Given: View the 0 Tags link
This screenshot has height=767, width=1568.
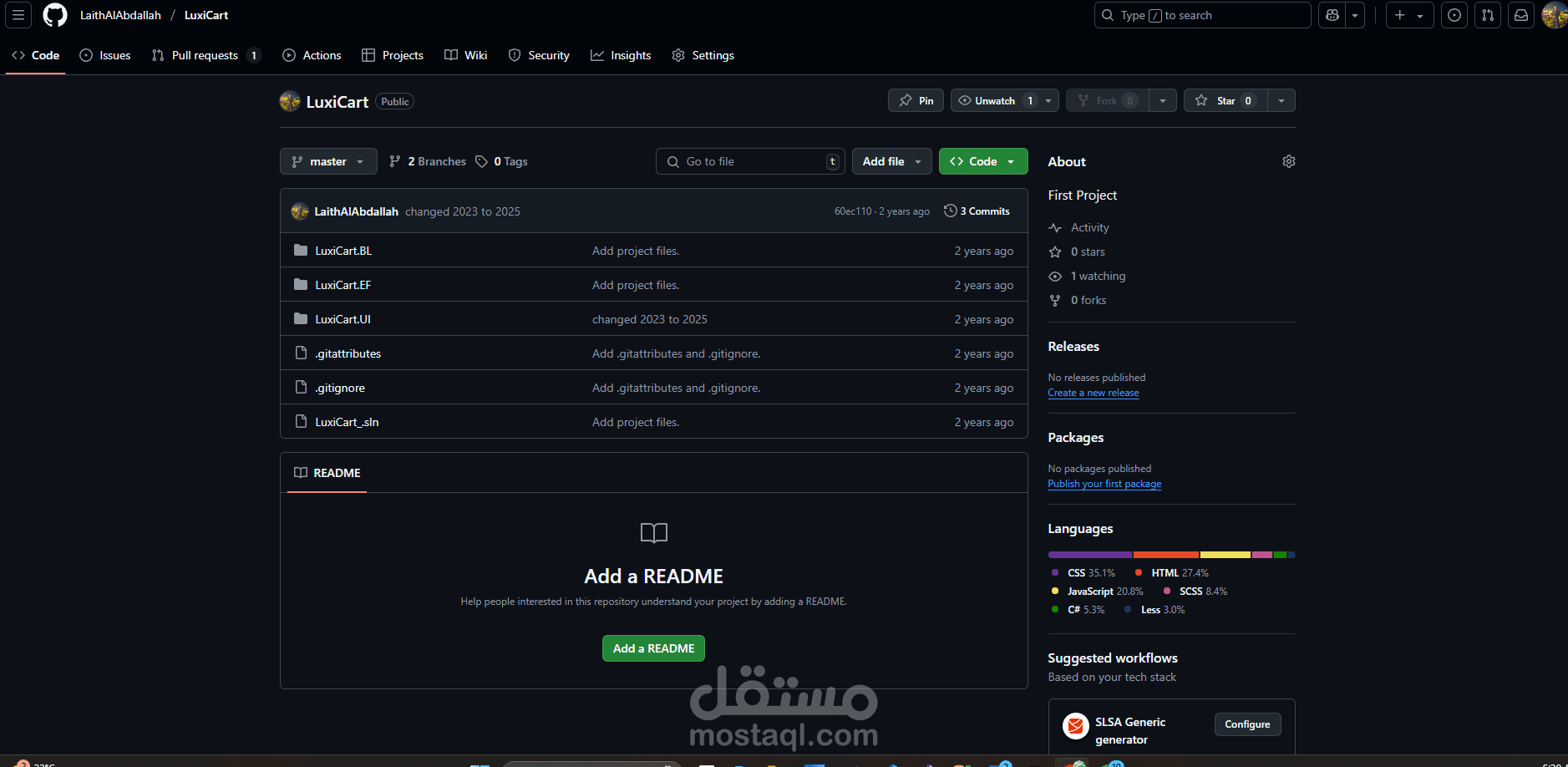Looking at the screenshot, I should click(x=501, y=161).
